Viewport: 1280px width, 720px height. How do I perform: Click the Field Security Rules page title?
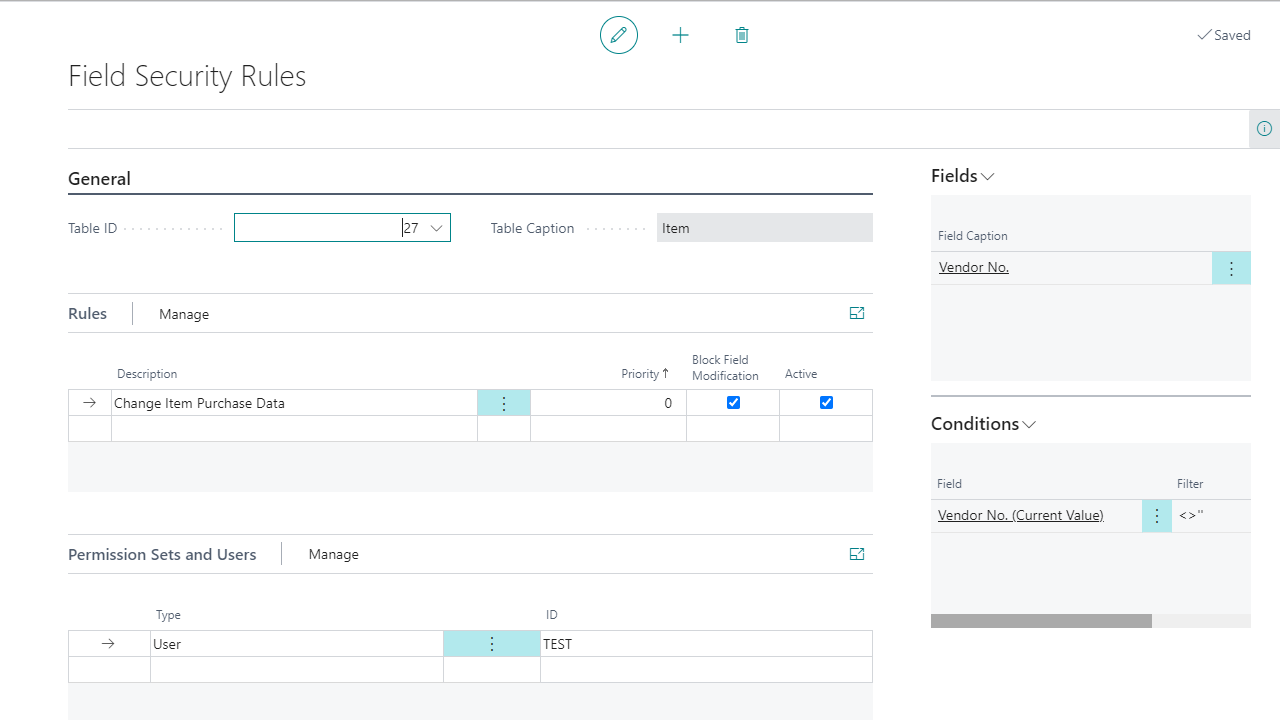point(187,76)
